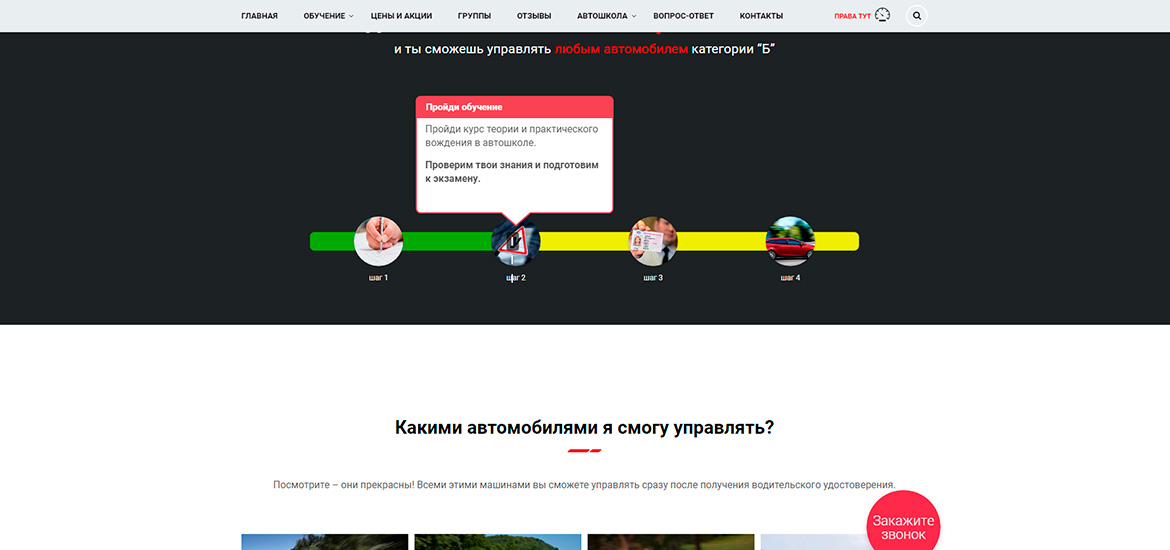Select the step 4 red car circle icon
The width and height of the screenshot is (1170, 550).
790,241
